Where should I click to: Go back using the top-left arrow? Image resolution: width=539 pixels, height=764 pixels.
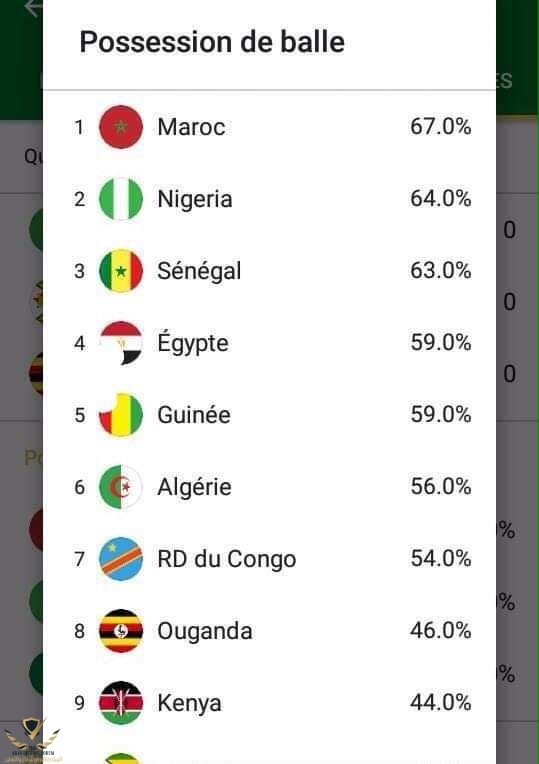click(x=33, y=7)
